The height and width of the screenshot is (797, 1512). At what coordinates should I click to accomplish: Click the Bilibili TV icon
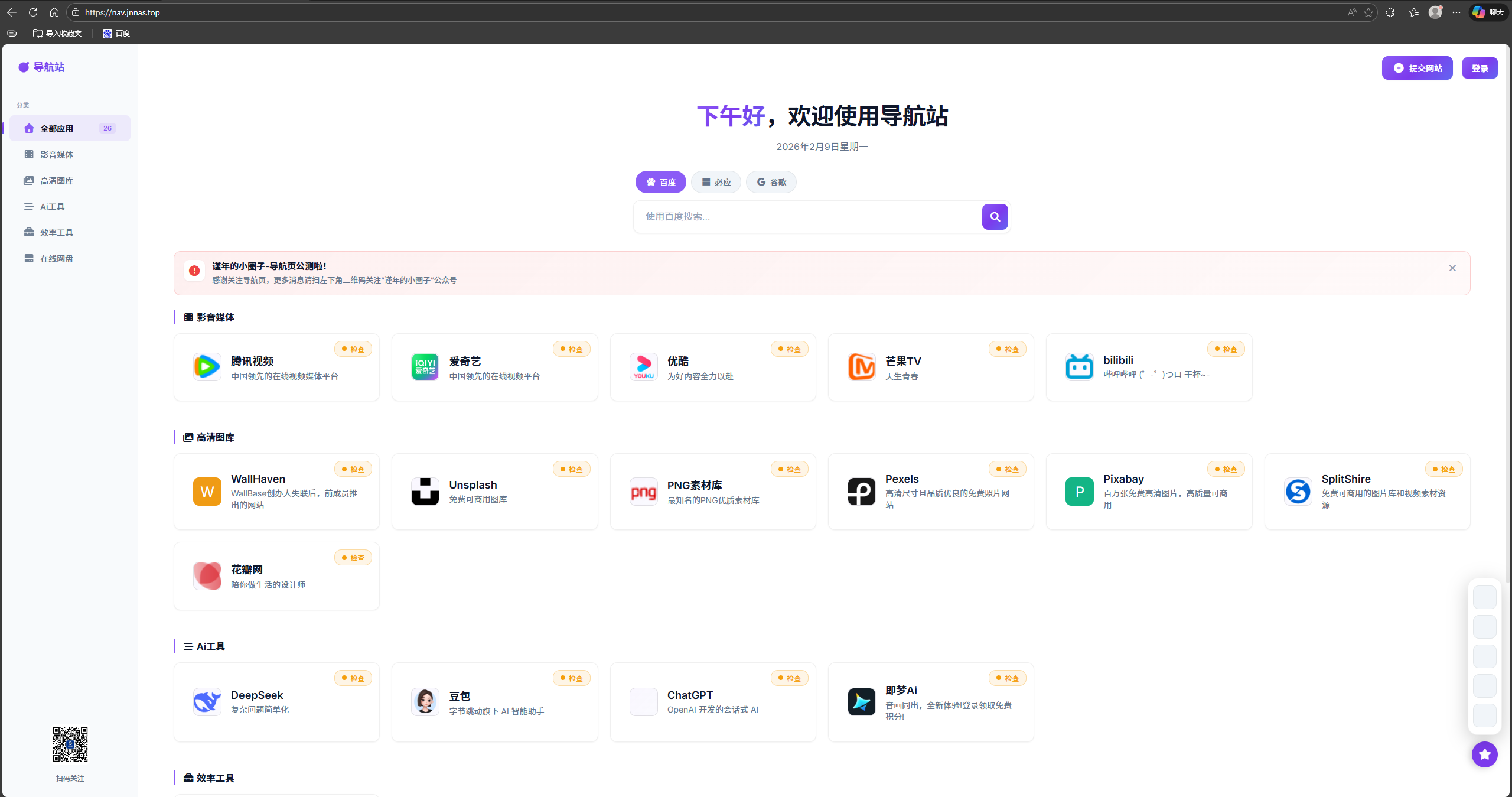[1079, 367]
